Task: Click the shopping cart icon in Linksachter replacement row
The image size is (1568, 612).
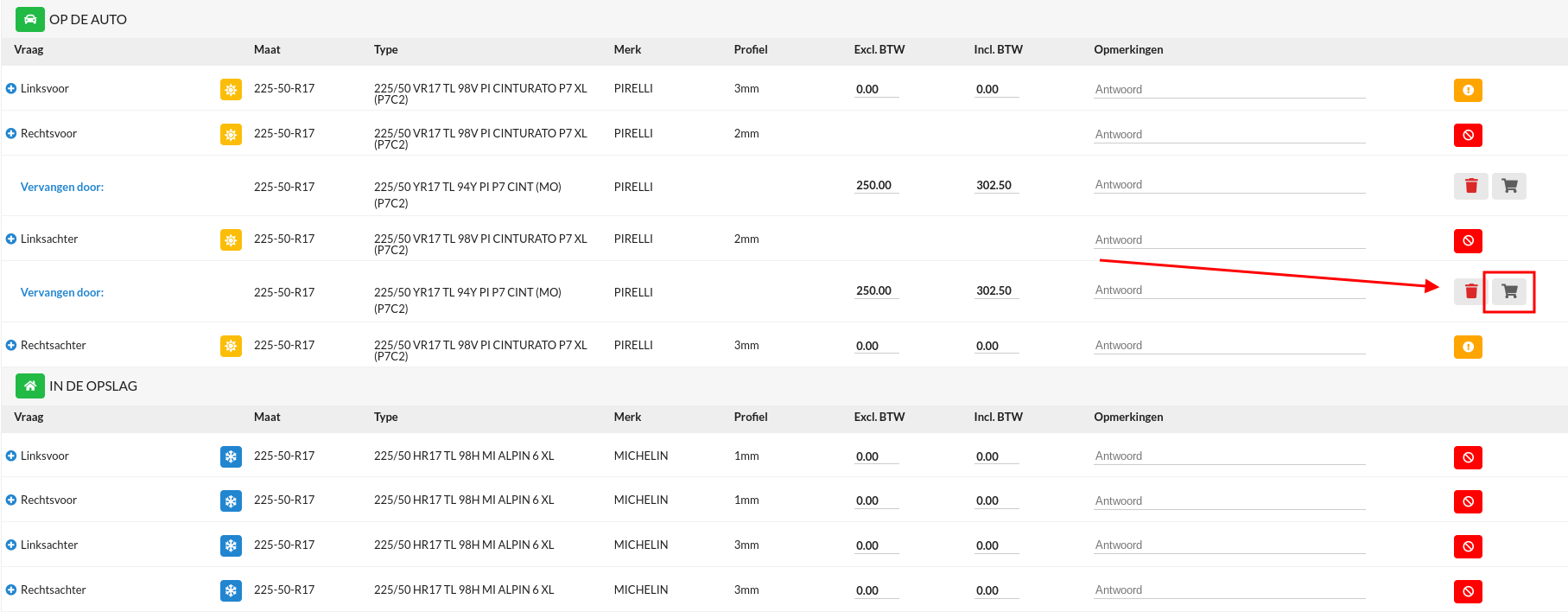Action: (x=1509, y=291)
